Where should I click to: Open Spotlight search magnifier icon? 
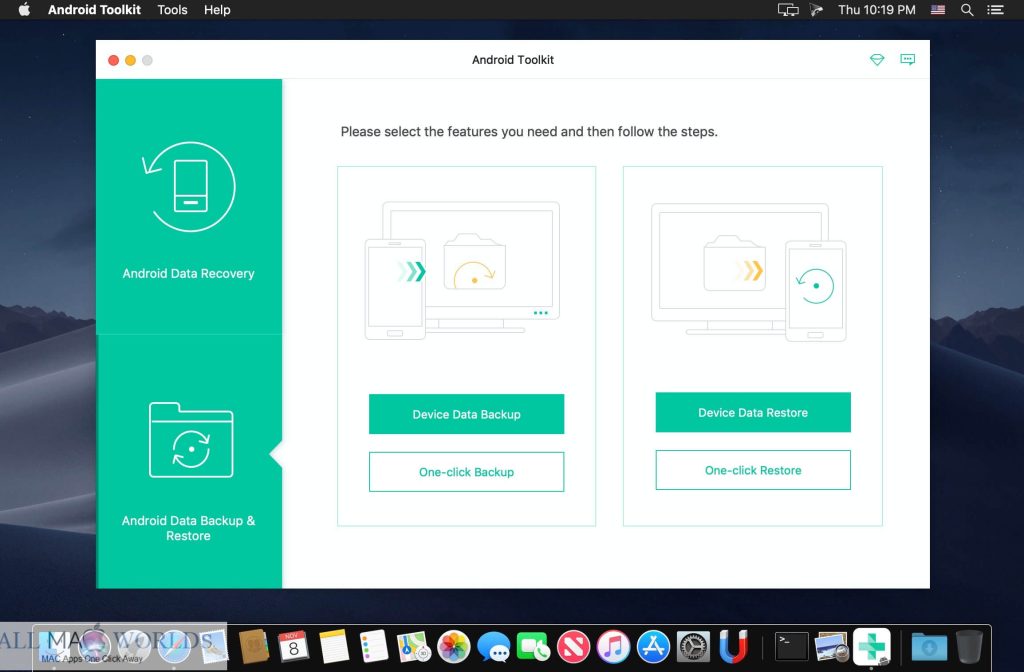967,10
